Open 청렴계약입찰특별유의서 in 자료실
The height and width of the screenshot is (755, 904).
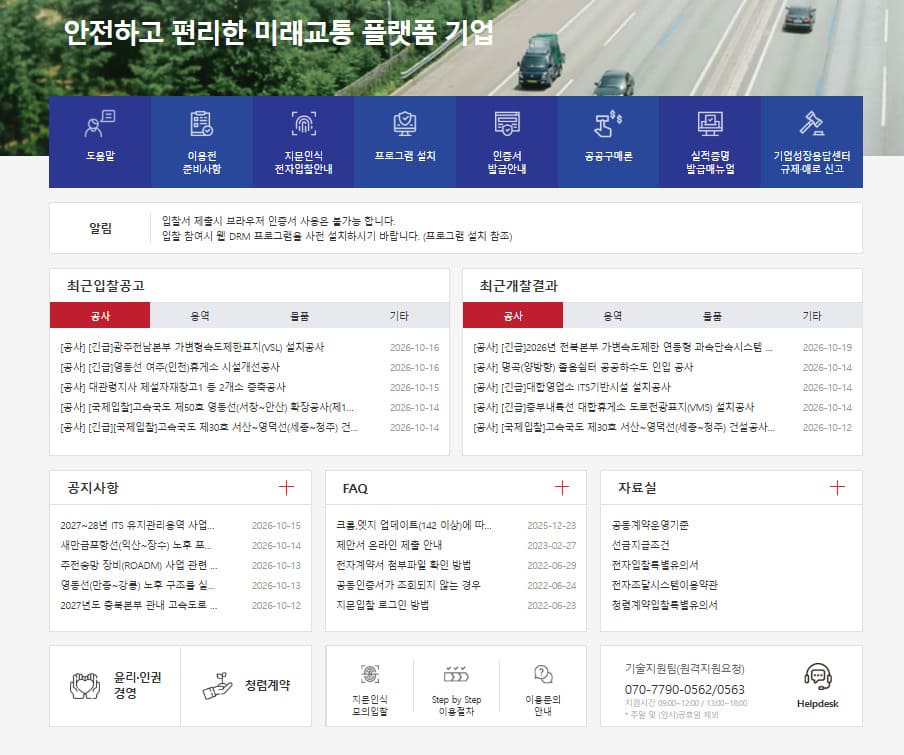coord(664,605)
